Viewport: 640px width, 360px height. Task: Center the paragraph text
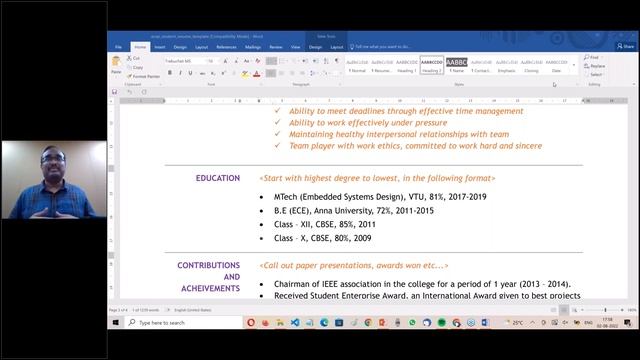pos(281,73)
